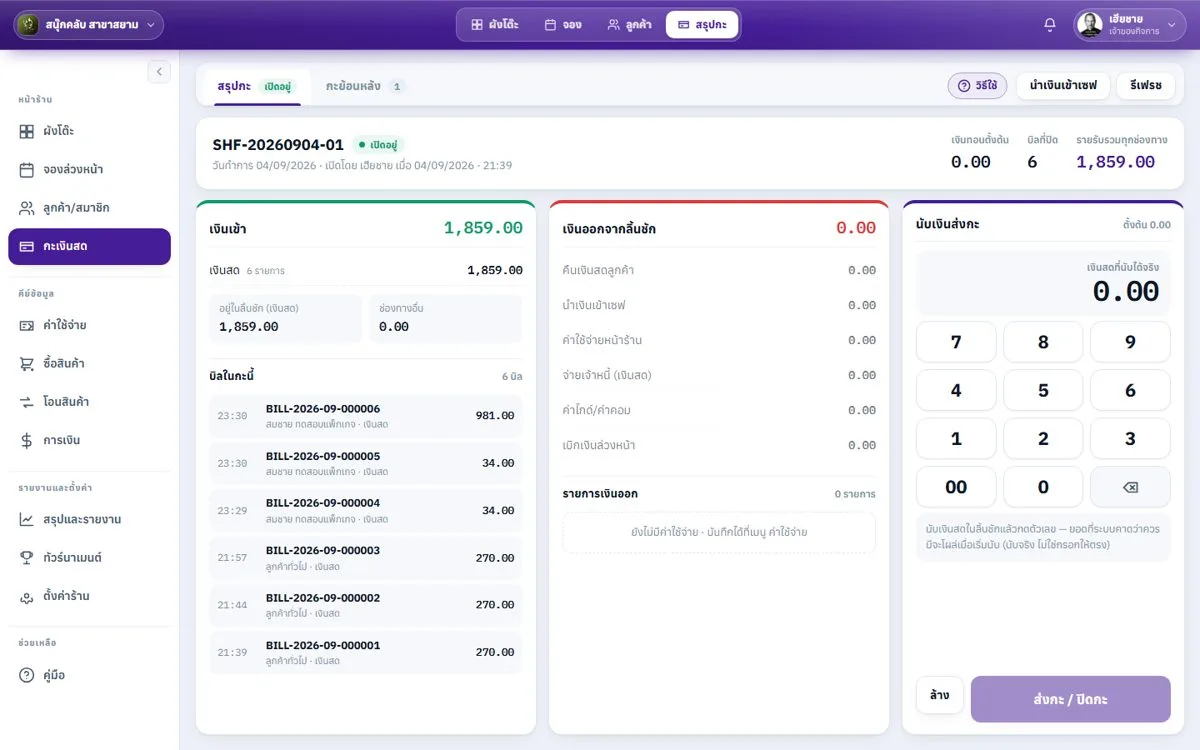The height and width of the screenshot is (750, 1200).
Task: Select the สรุปกะ เปิดอยู่ sub-tab
Action: tap(256, 86)
